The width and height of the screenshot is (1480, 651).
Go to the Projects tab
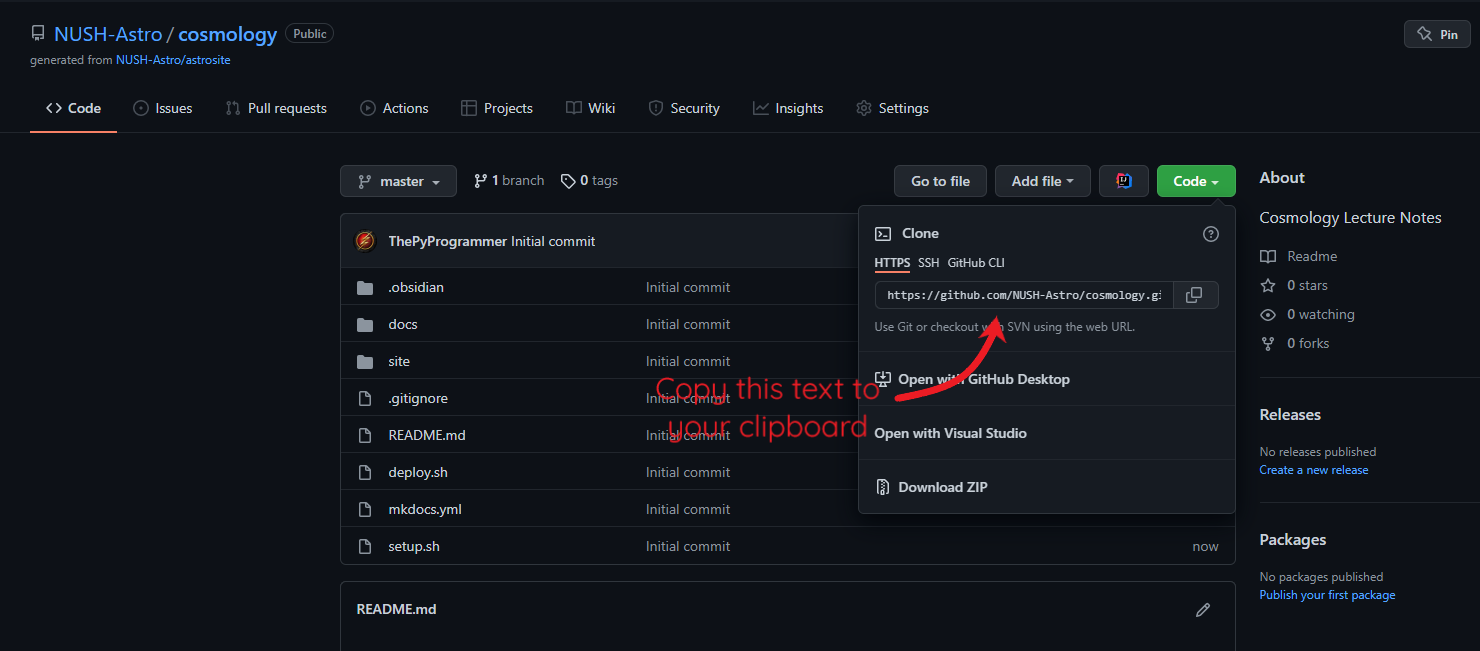point(496,108)
